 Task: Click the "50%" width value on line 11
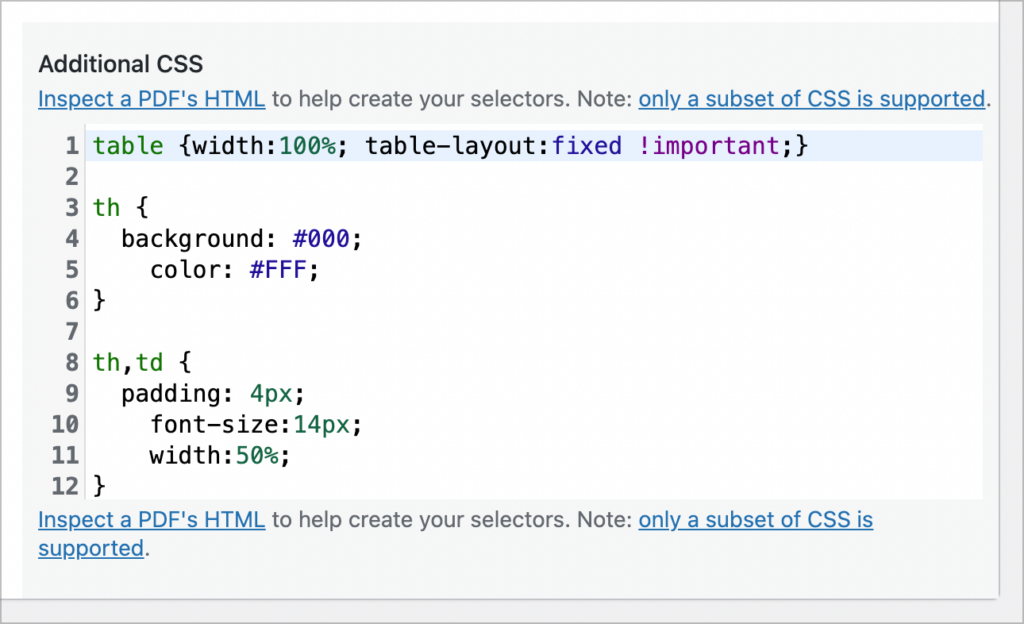click(263, 456)
